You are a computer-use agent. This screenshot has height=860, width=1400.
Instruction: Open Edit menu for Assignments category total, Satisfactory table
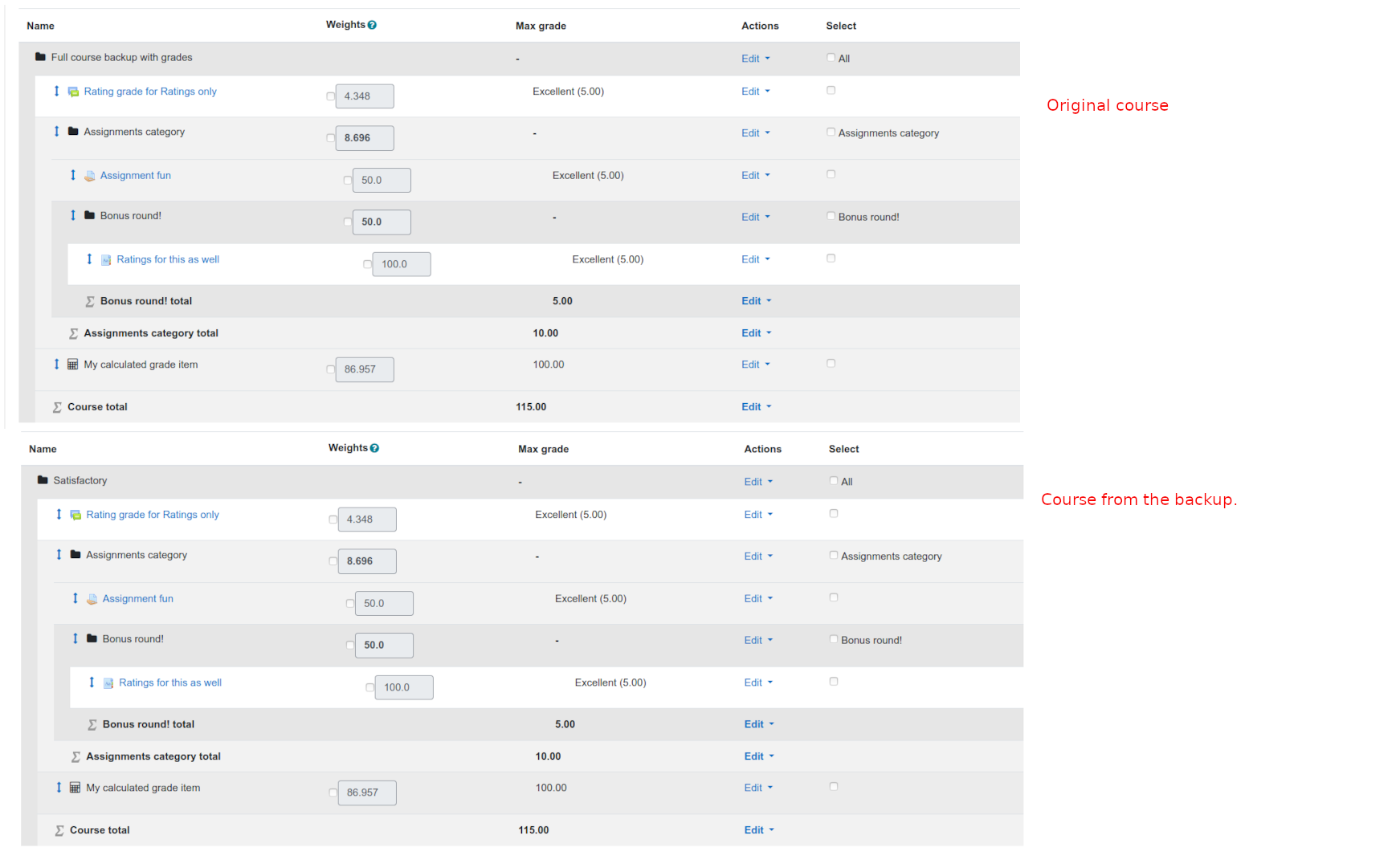[x=759, y=756]
